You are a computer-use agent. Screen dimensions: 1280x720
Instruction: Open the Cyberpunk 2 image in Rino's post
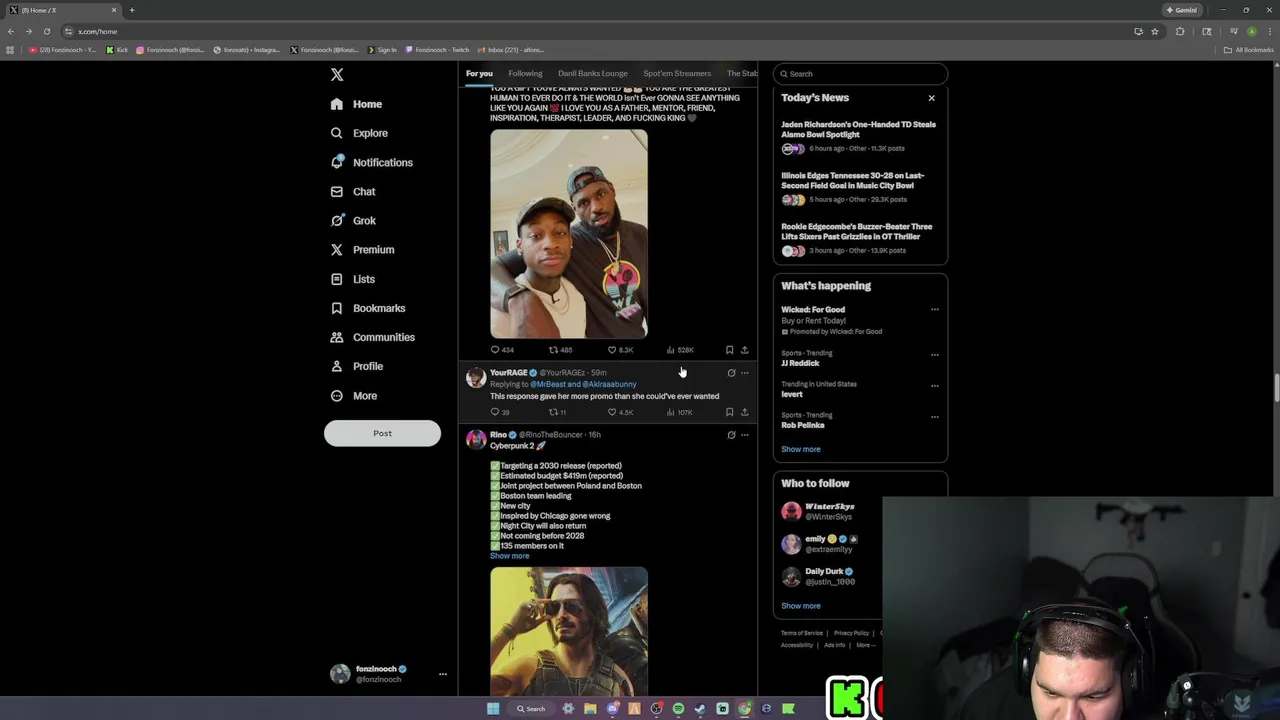[x=569, y=631]
